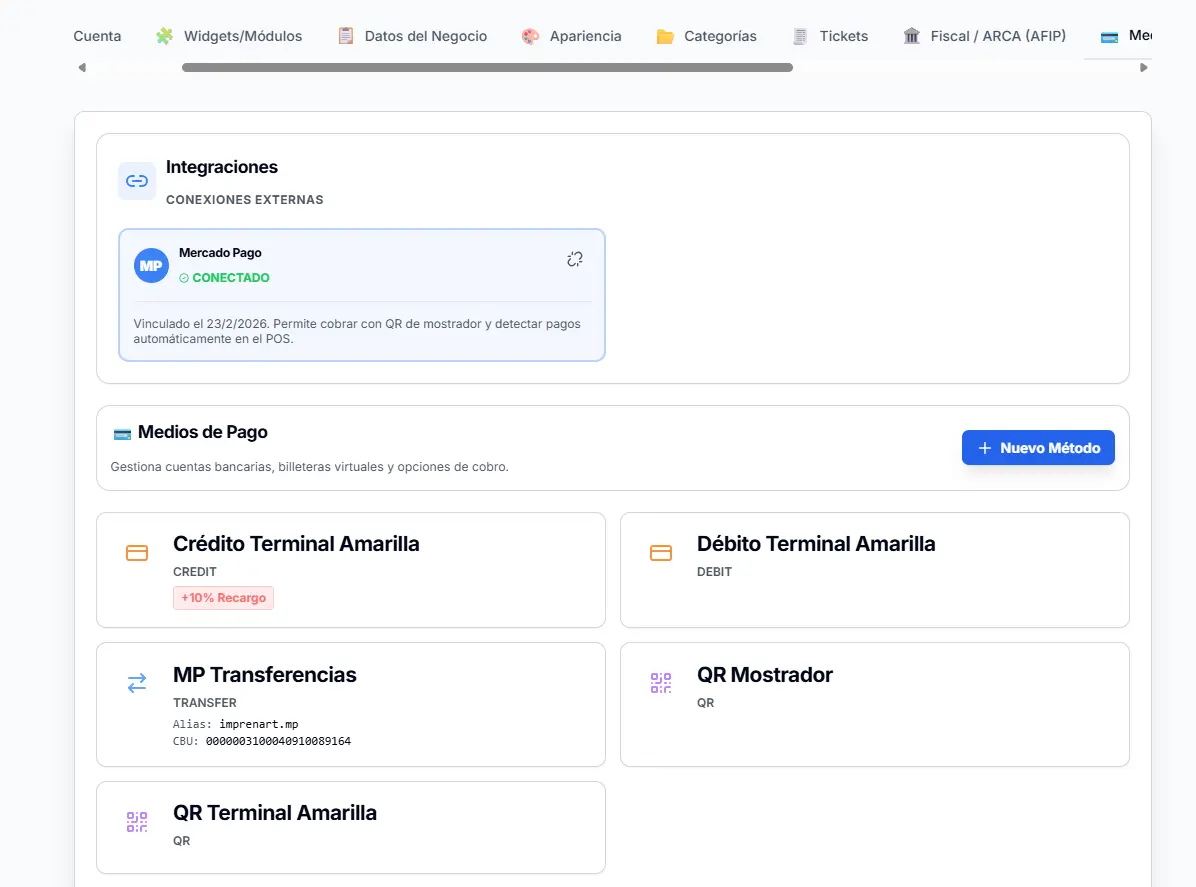Click the QR Terminal Amarilla QR icon

click(137, 821)
